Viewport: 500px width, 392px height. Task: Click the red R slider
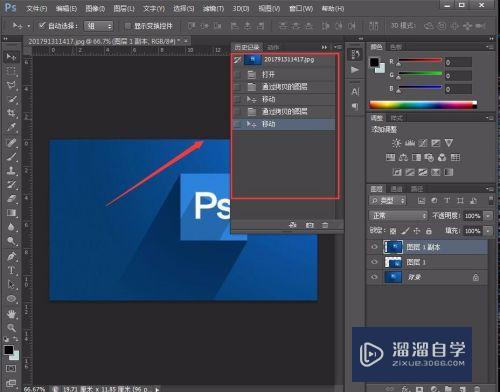point(420,61)
